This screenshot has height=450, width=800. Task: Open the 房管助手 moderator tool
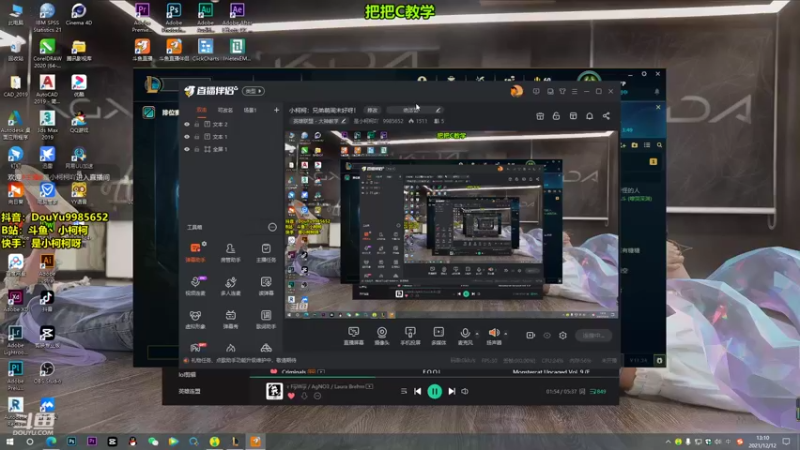point(231,253)
